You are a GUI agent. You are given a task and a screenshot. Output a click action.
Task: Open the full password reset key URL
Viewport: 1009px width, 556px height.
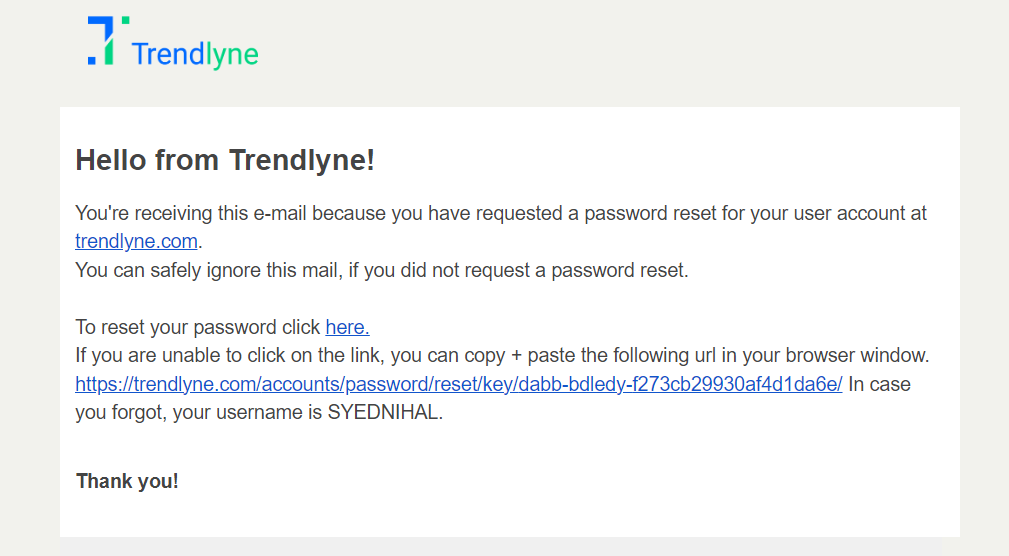[x=459, y=384]
